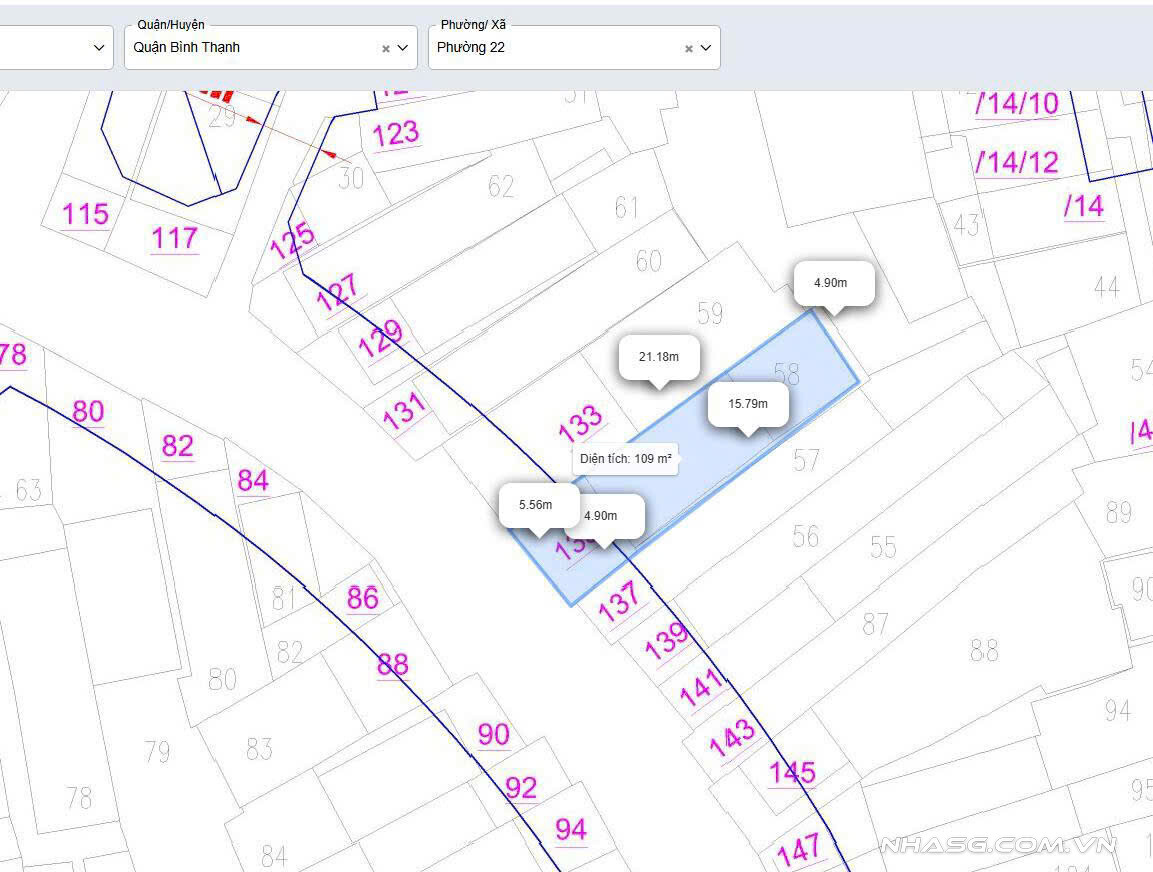Select land parcel number 59 on map

pyautogui.click(x=710, y=313)
